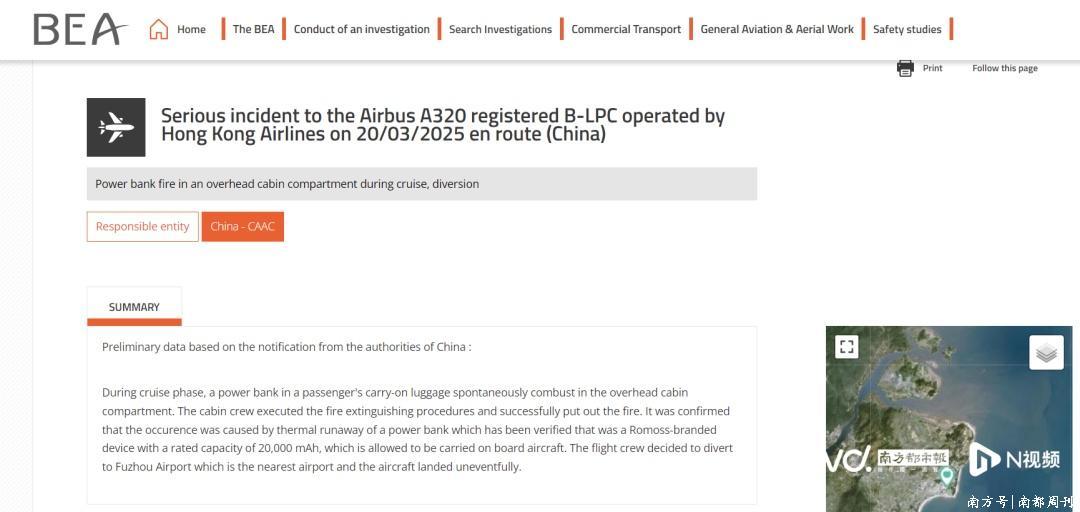Click the N视频 logo watermark
This screenshot has height=512, width=1080.
[1014, 459]
